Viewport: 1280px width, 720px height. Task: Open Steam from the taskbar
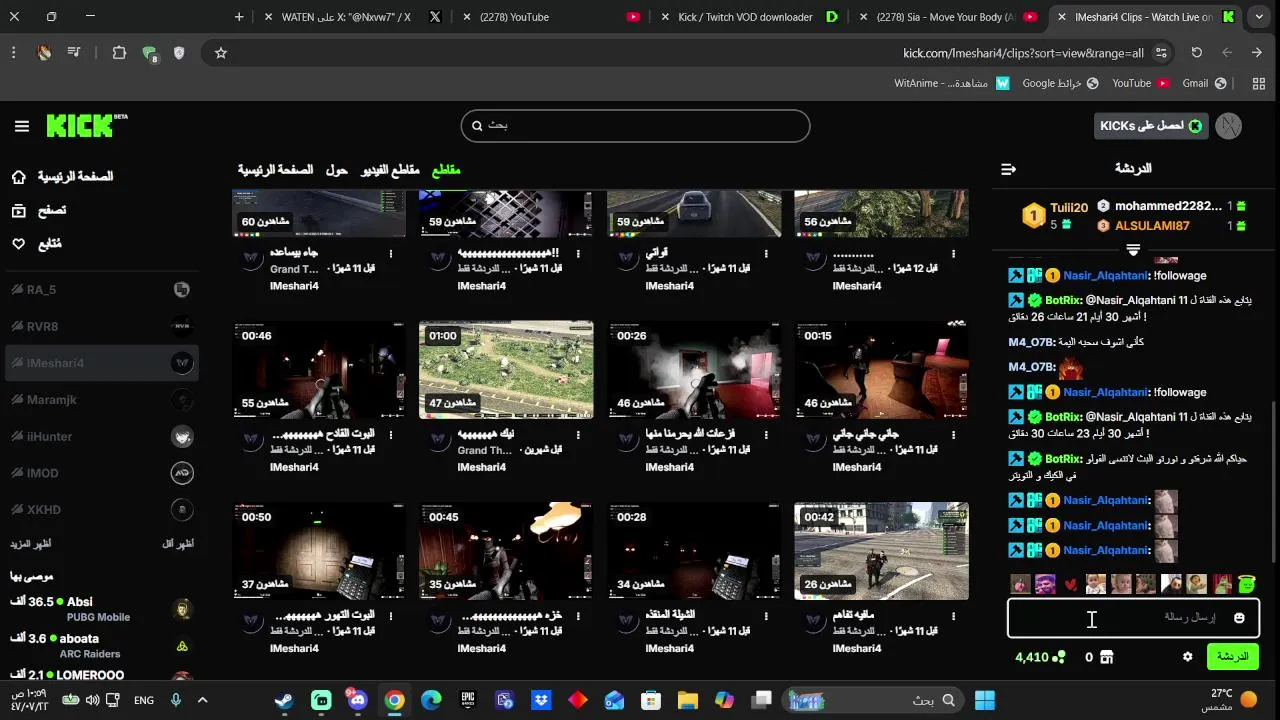click(x=284, y=700)
